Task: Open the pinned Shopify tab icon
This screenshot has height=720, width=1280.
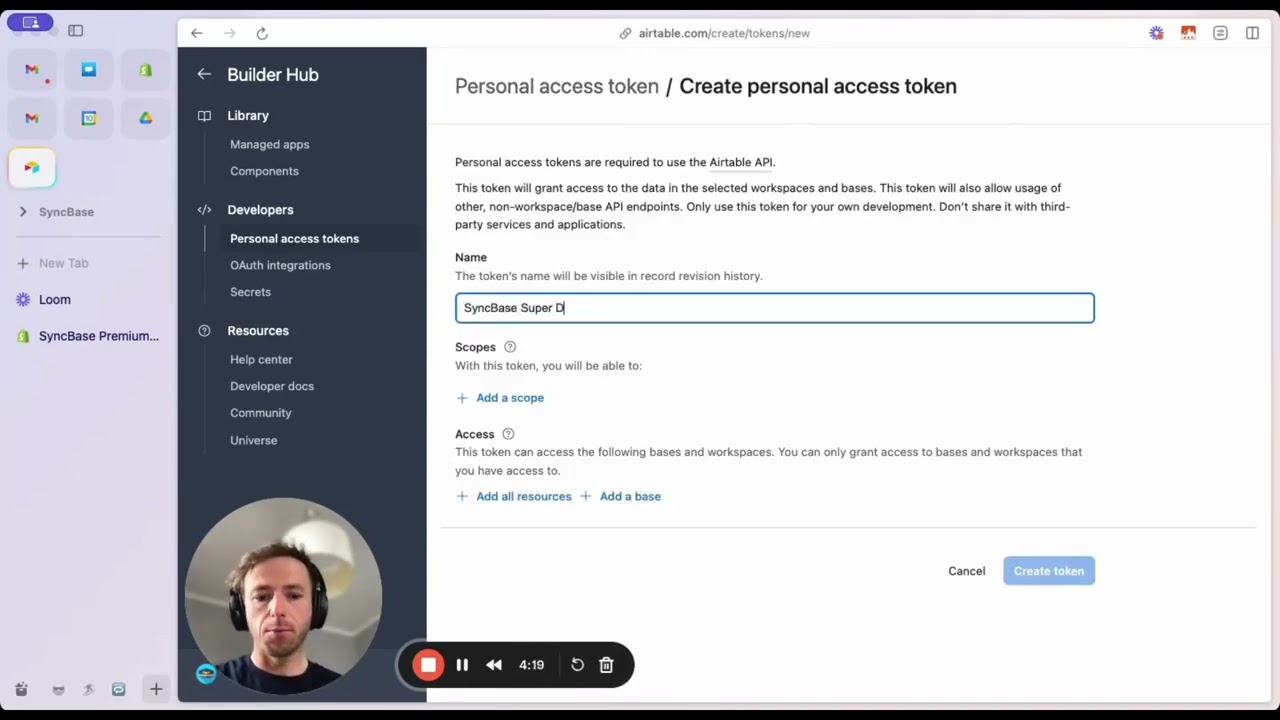Action: click(x=146, y=70)
